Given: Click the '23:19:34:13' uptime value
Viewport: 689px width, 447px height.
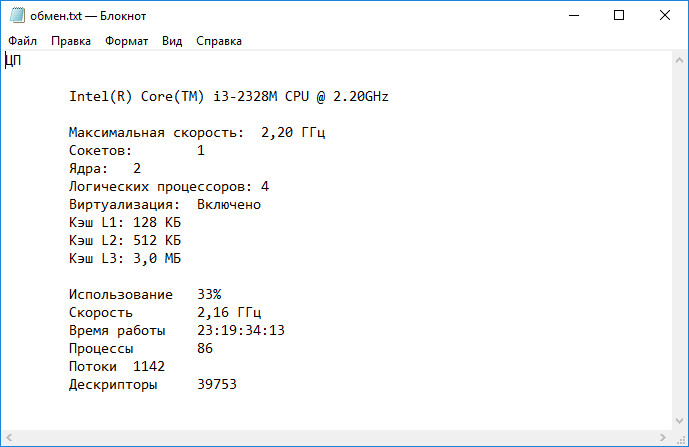Looking at the screenshot, I should point(241,331).
